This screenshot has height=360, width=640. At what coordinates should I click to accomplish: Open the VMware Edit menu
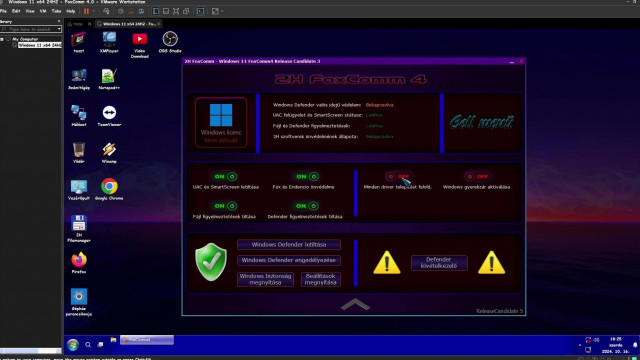16,11
